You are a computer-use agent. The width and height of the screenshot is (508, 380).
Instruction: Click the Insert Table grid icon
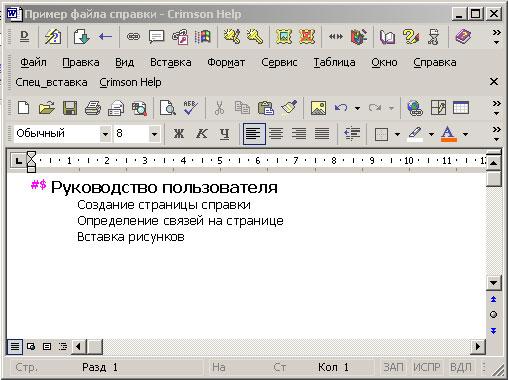coord(461,108)
